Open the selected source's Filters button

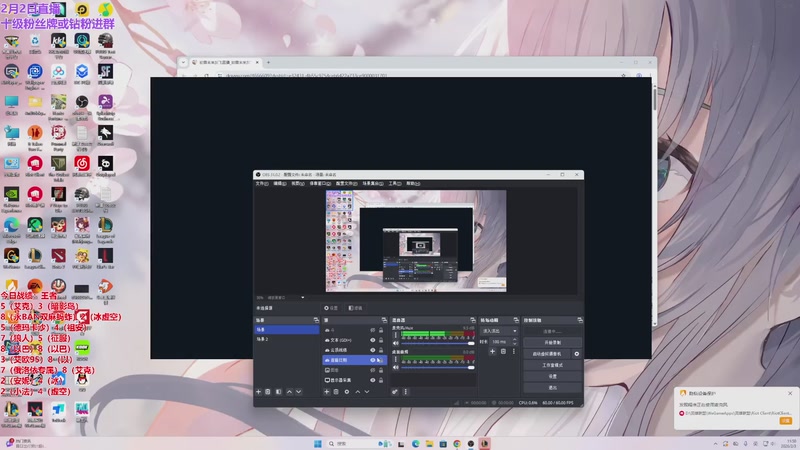pos(355,308)
